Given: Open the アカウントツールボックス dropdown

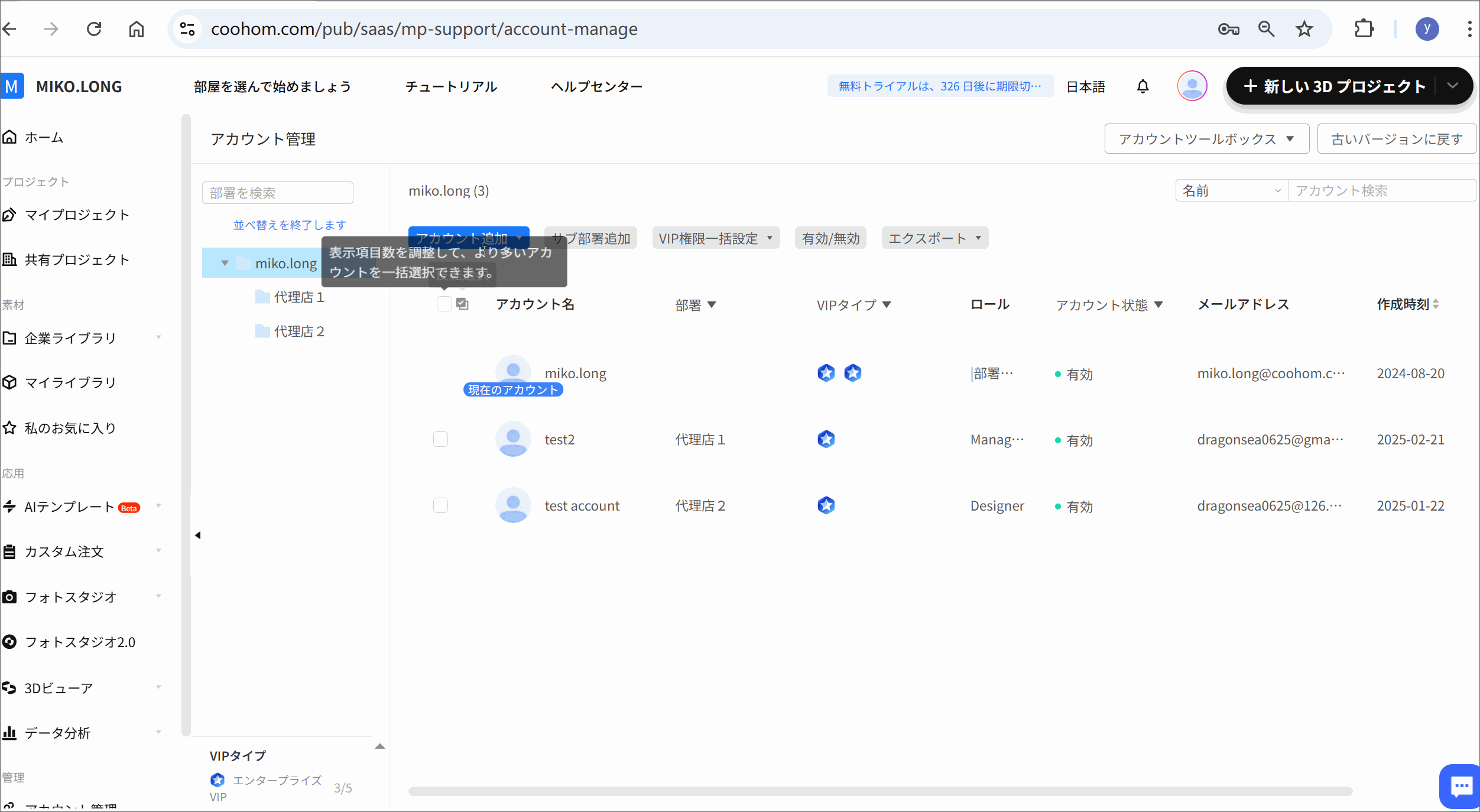Looking at the screenshot, I should (1206, 139).
